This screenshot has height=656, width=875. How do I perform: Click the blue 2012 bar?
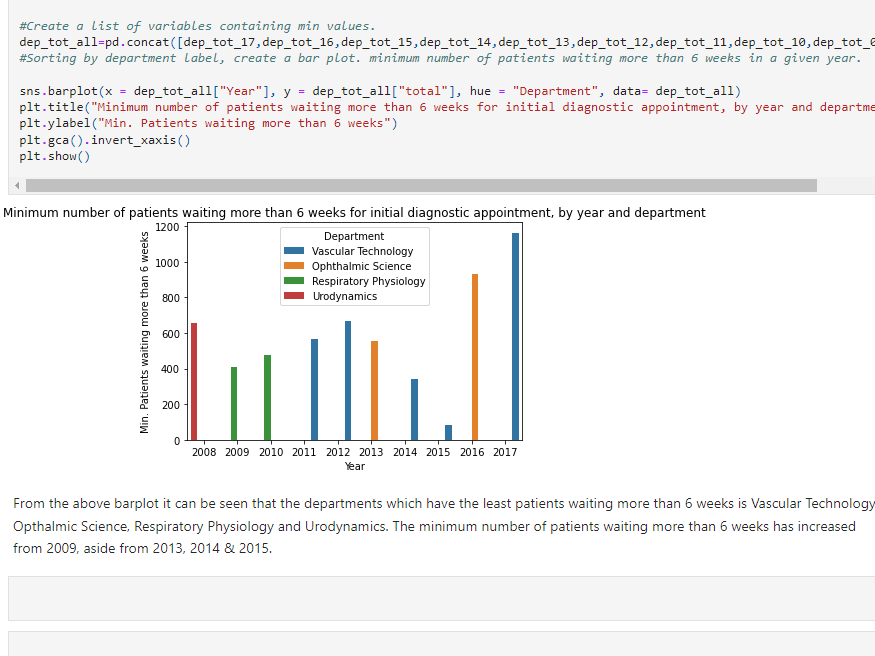click(x=348, y=380)
